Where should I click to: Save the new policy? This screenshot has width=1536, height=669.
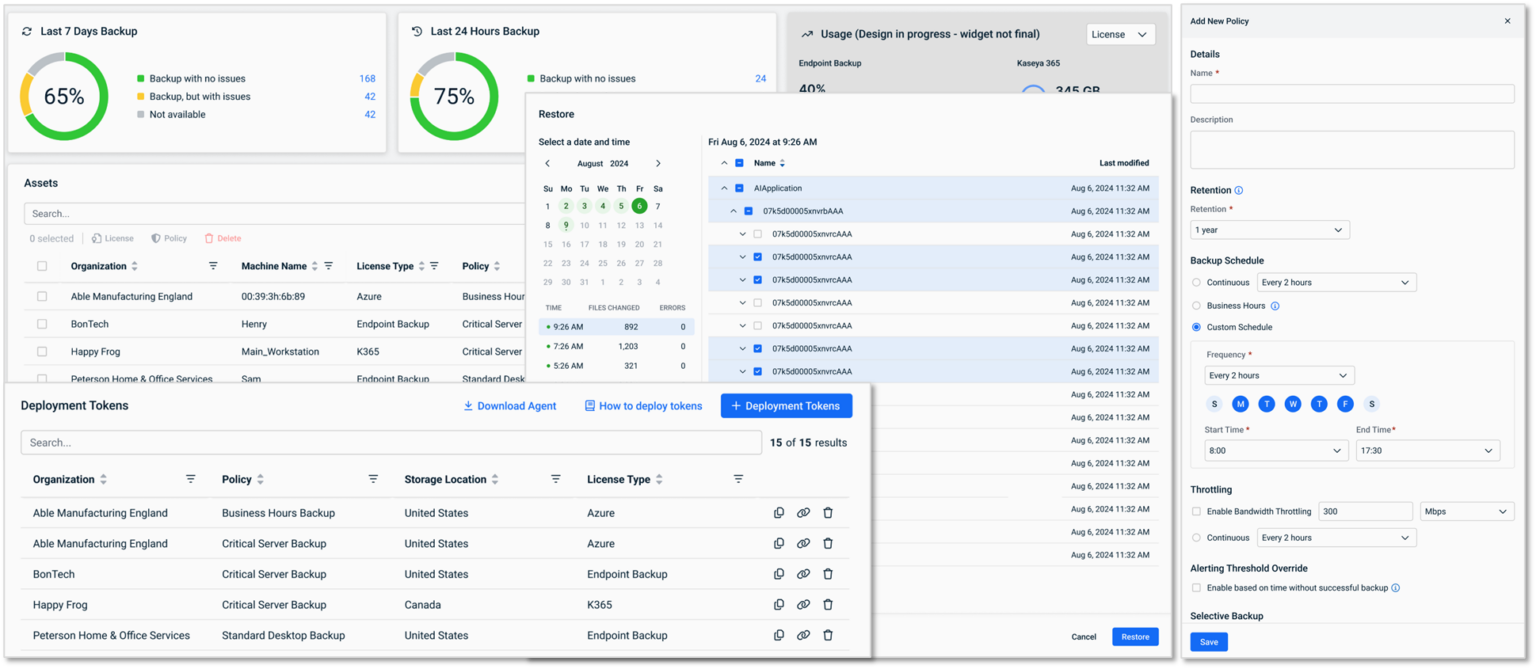pyautogui.click(x=1209, y=642)
